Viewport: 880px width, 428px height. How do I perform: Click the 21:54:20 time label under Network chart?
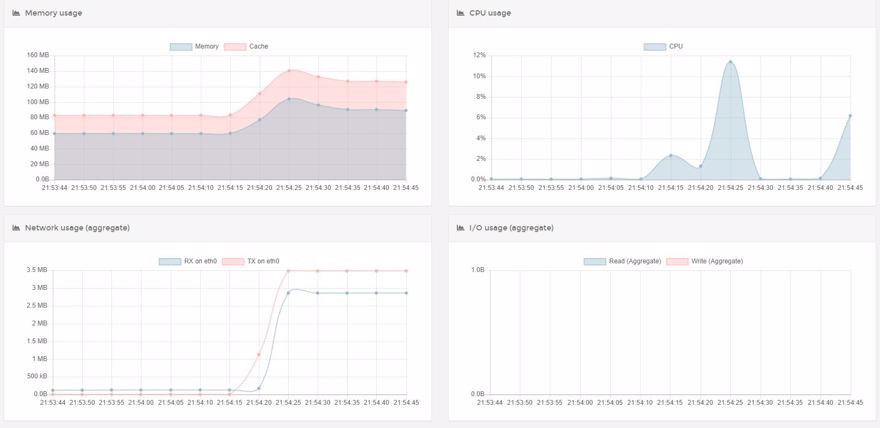pos(259,402)
